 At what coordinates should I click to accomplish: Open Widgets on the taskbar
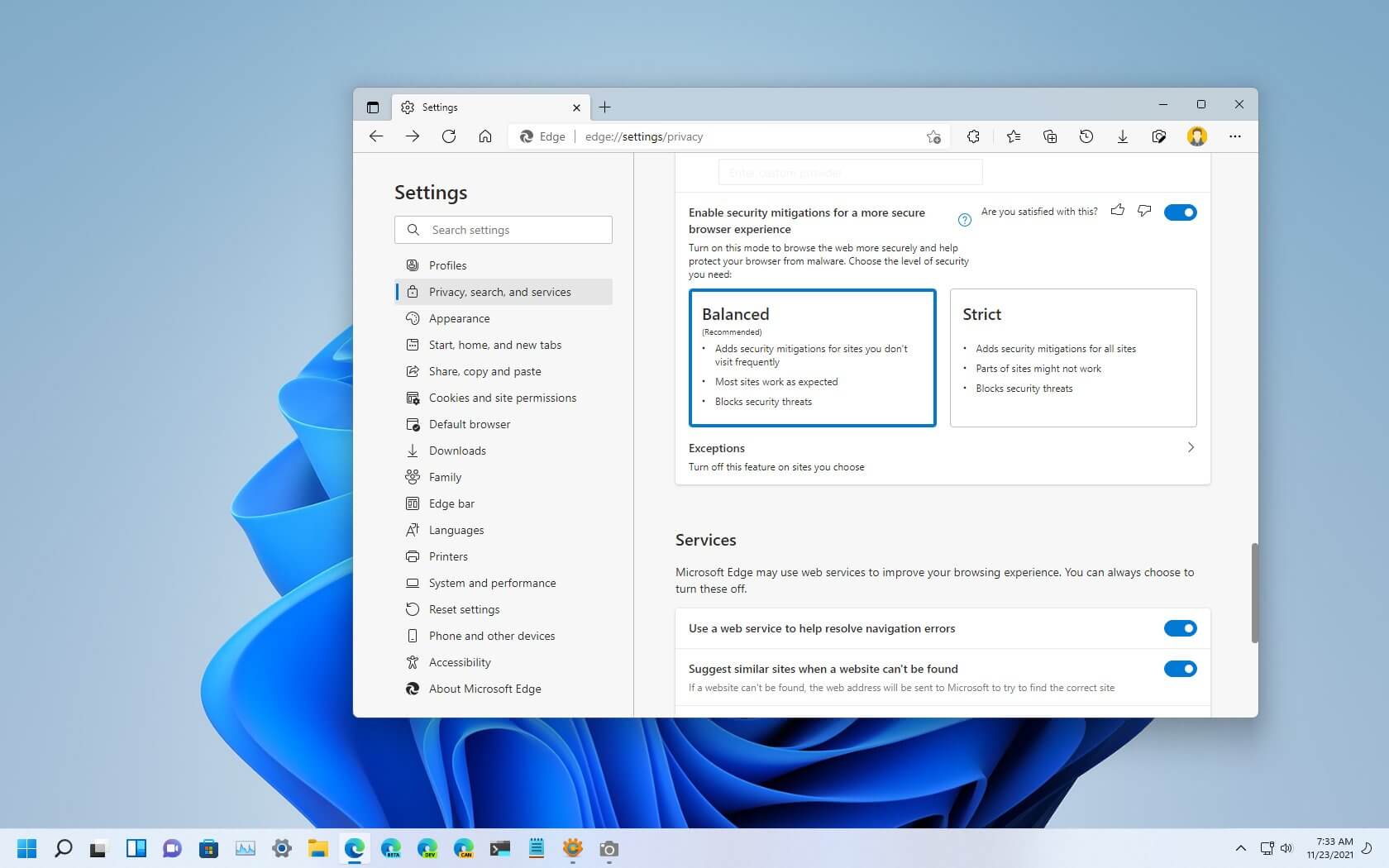[x=136, y=848]
